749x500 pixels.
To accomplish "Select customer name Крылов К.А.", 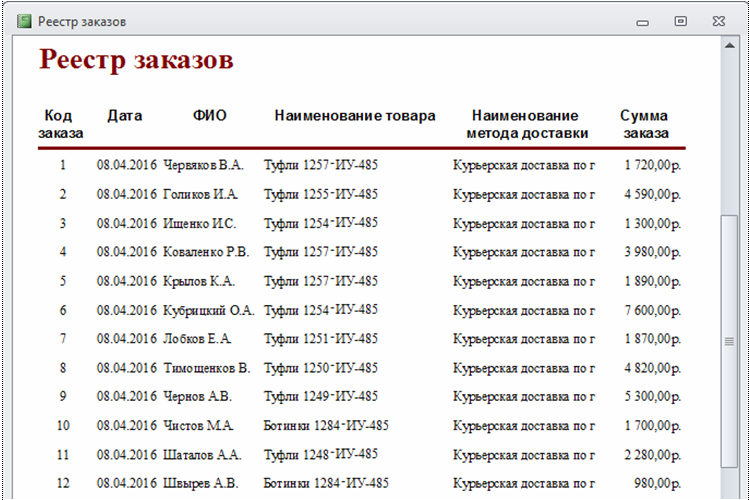I will coord(199,281).
